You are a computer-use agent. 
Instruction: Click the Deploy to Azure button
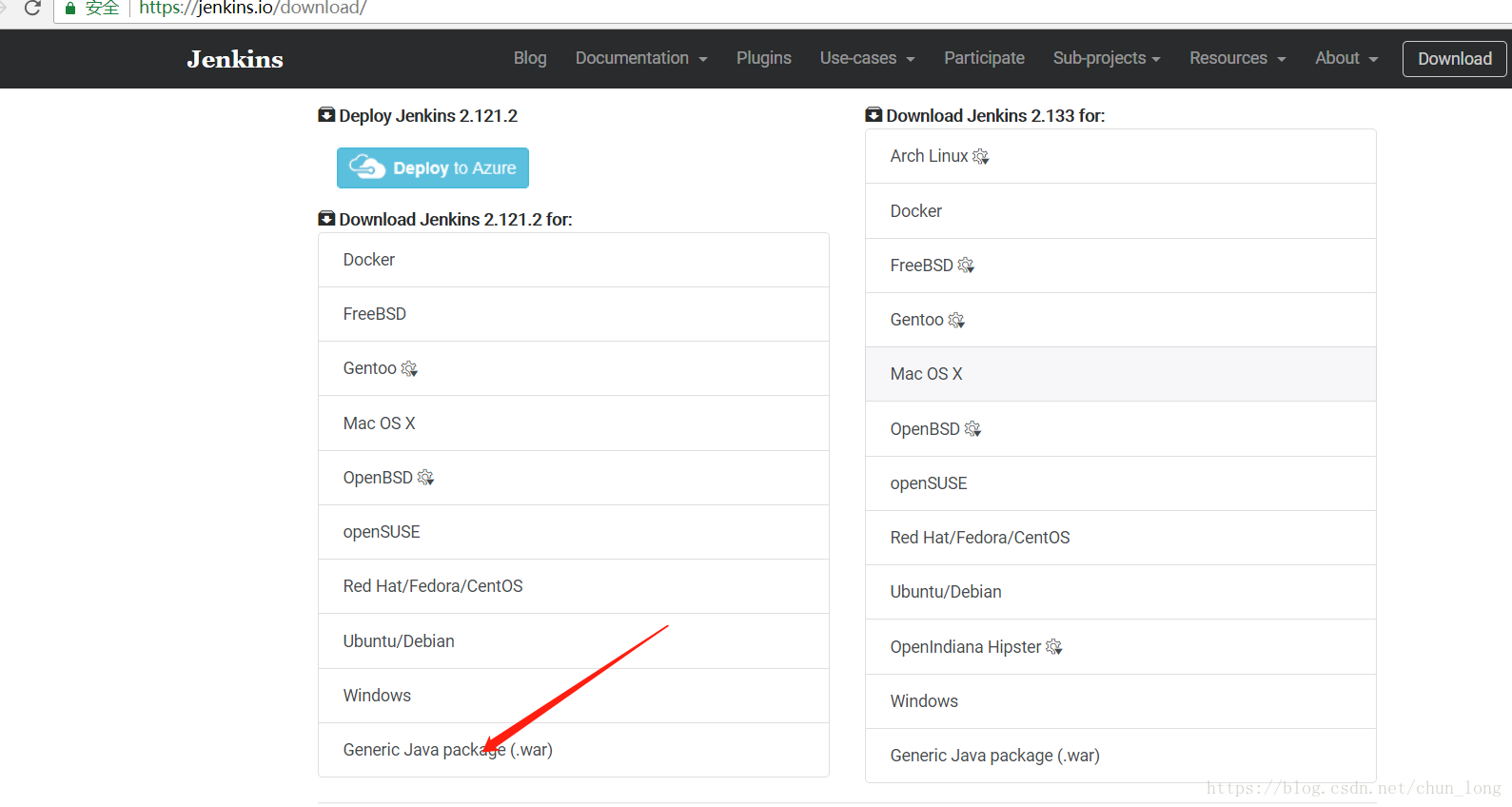click(x=433, y=167)
